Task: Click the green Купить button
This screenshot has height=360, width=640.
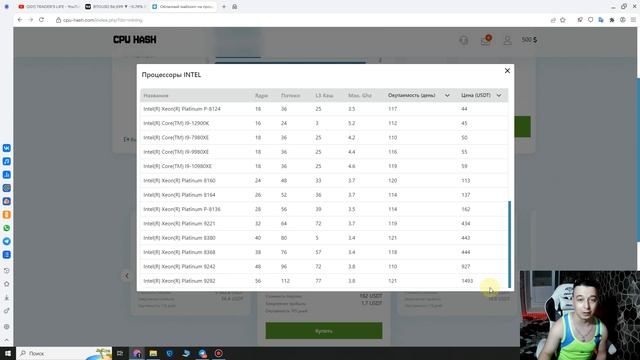Action: click(324, 331)
